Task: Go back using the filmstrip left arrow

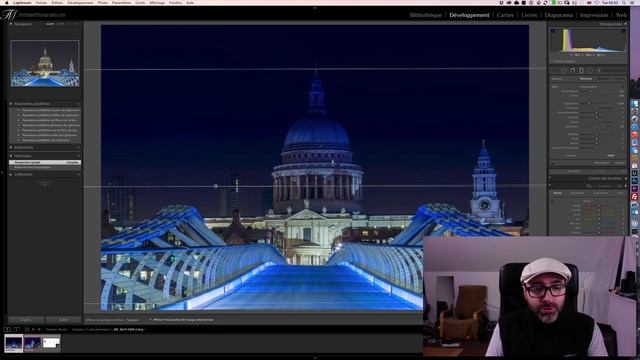Action: pyautogui.click(x=33, y=329)
